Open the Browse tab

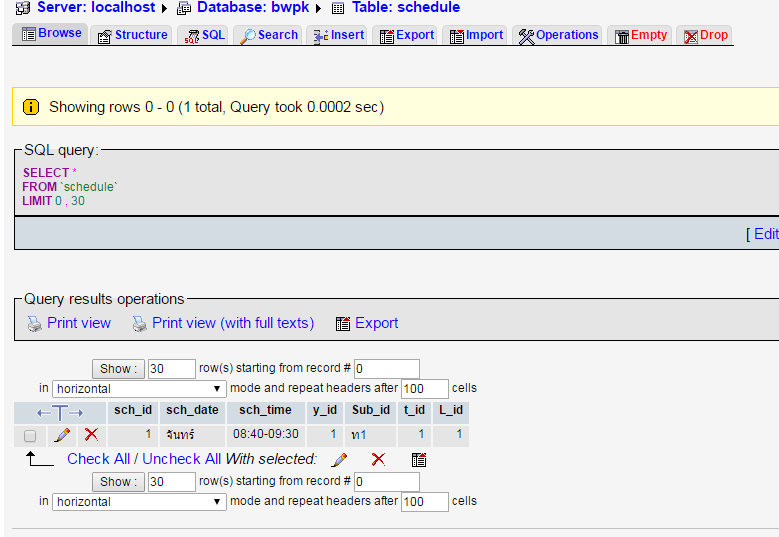(x=51, y=33)
